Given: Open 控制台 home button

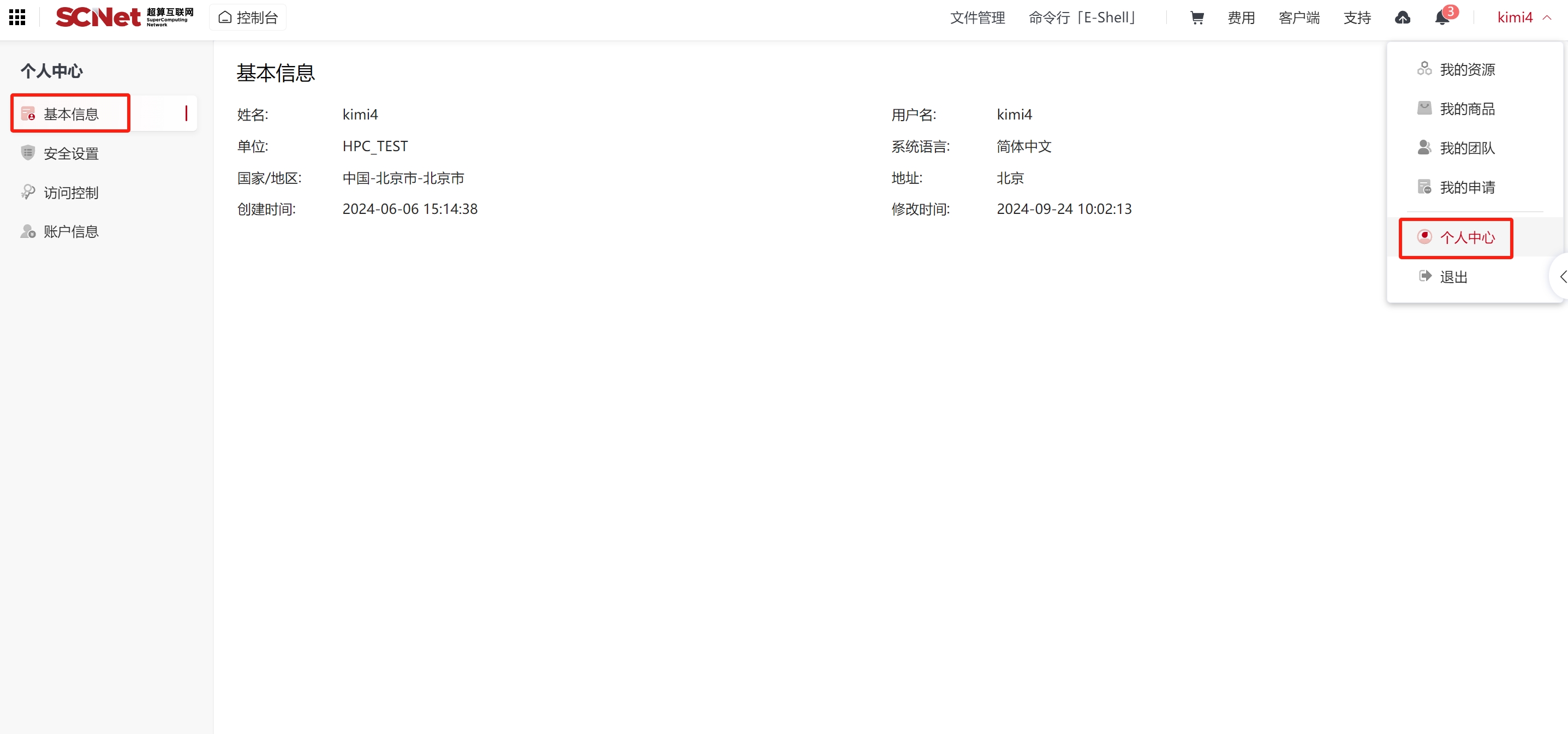Looking at the screenshot, I should [x=248, y=17].
